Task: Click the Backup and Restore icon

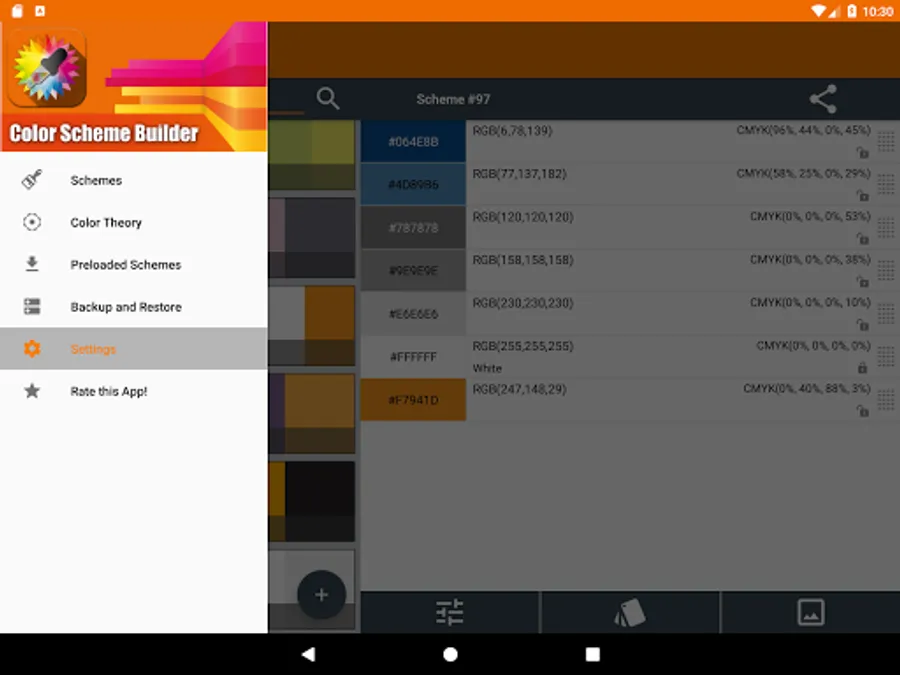Action: (x=31, y=307)
